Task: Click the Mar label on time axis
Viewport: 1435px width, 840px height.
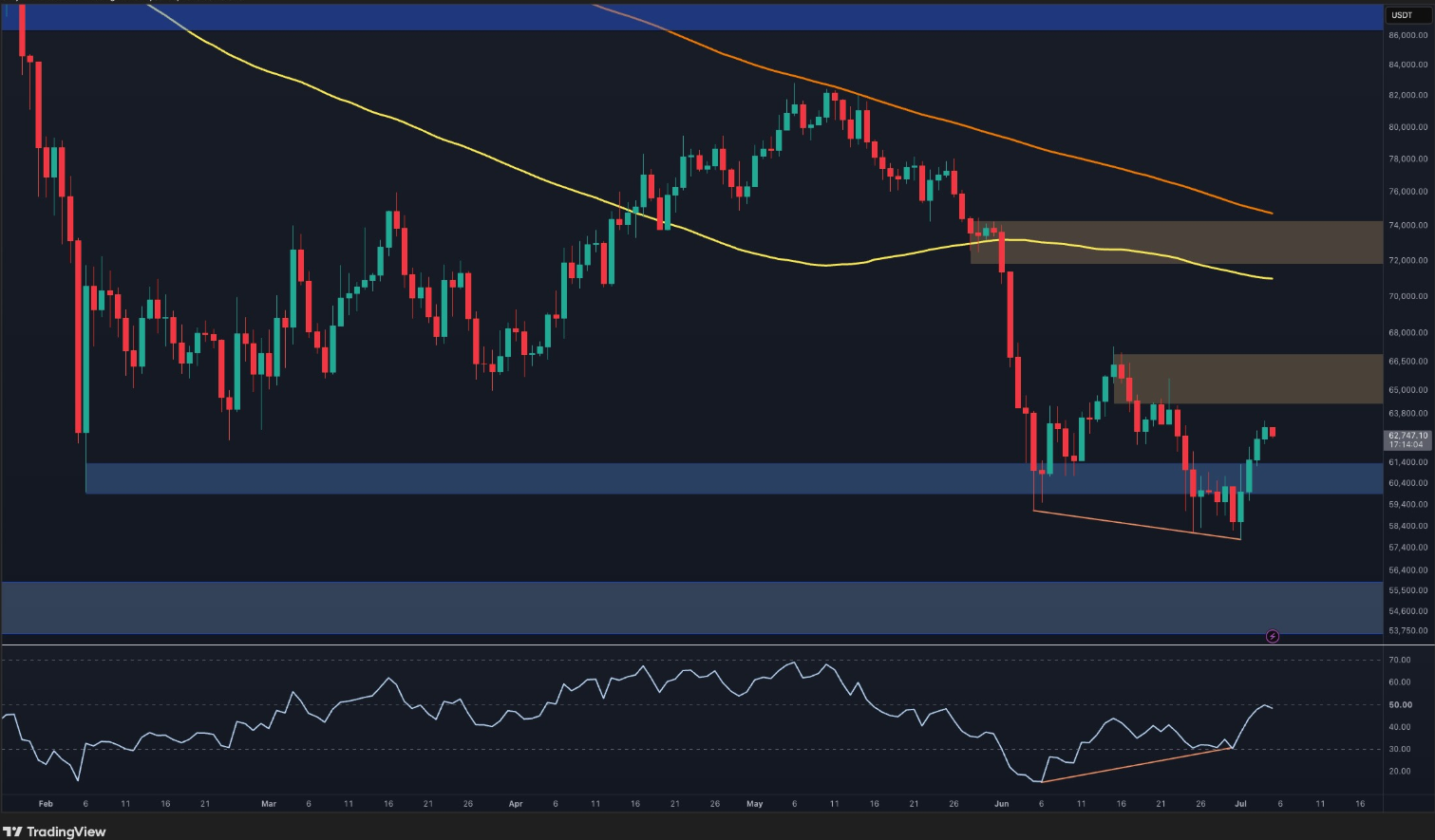Action: [269, 804]
